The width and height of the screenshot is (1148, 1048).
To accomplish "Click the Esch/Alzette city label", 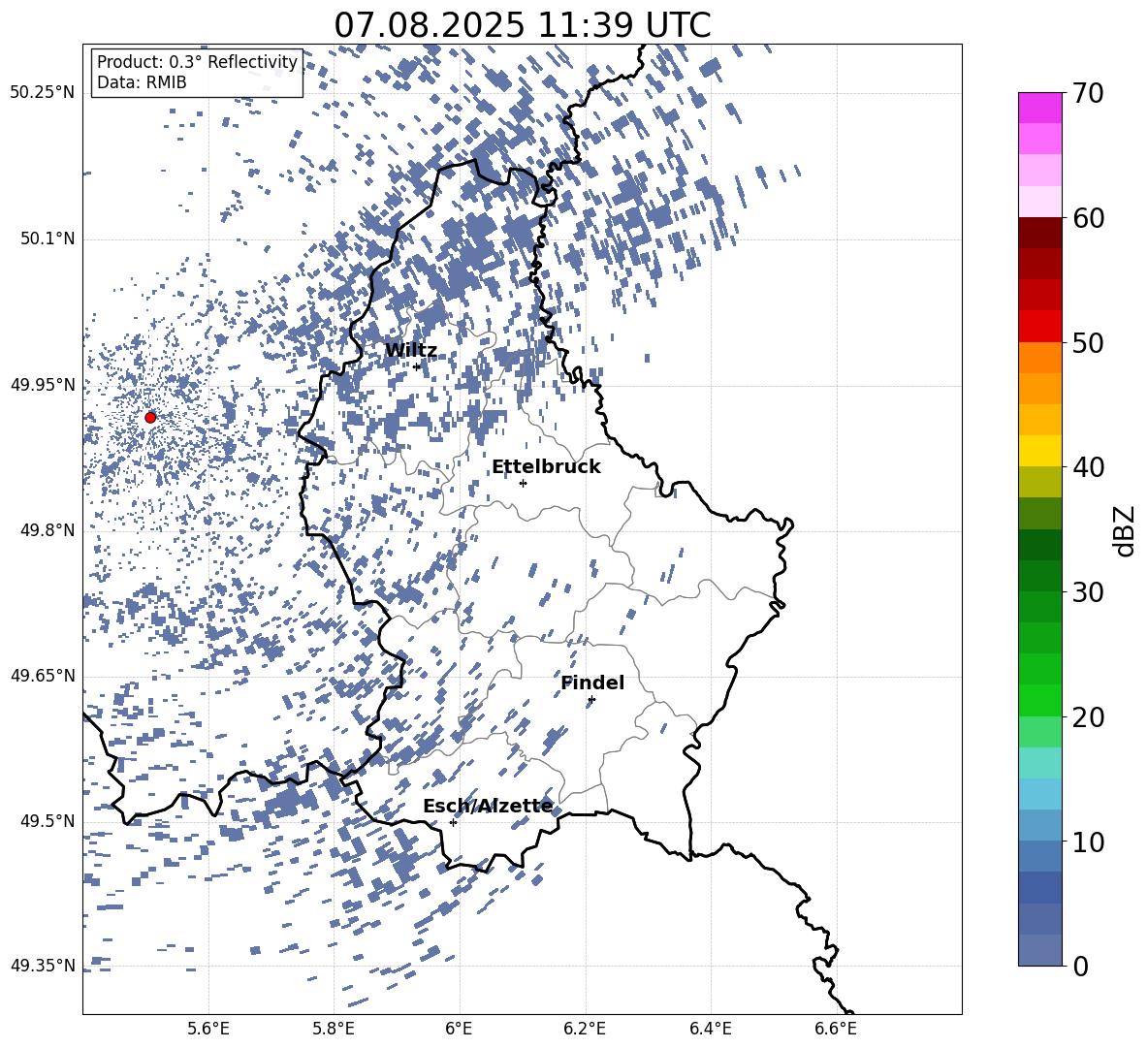I will (x=488, y=806).
